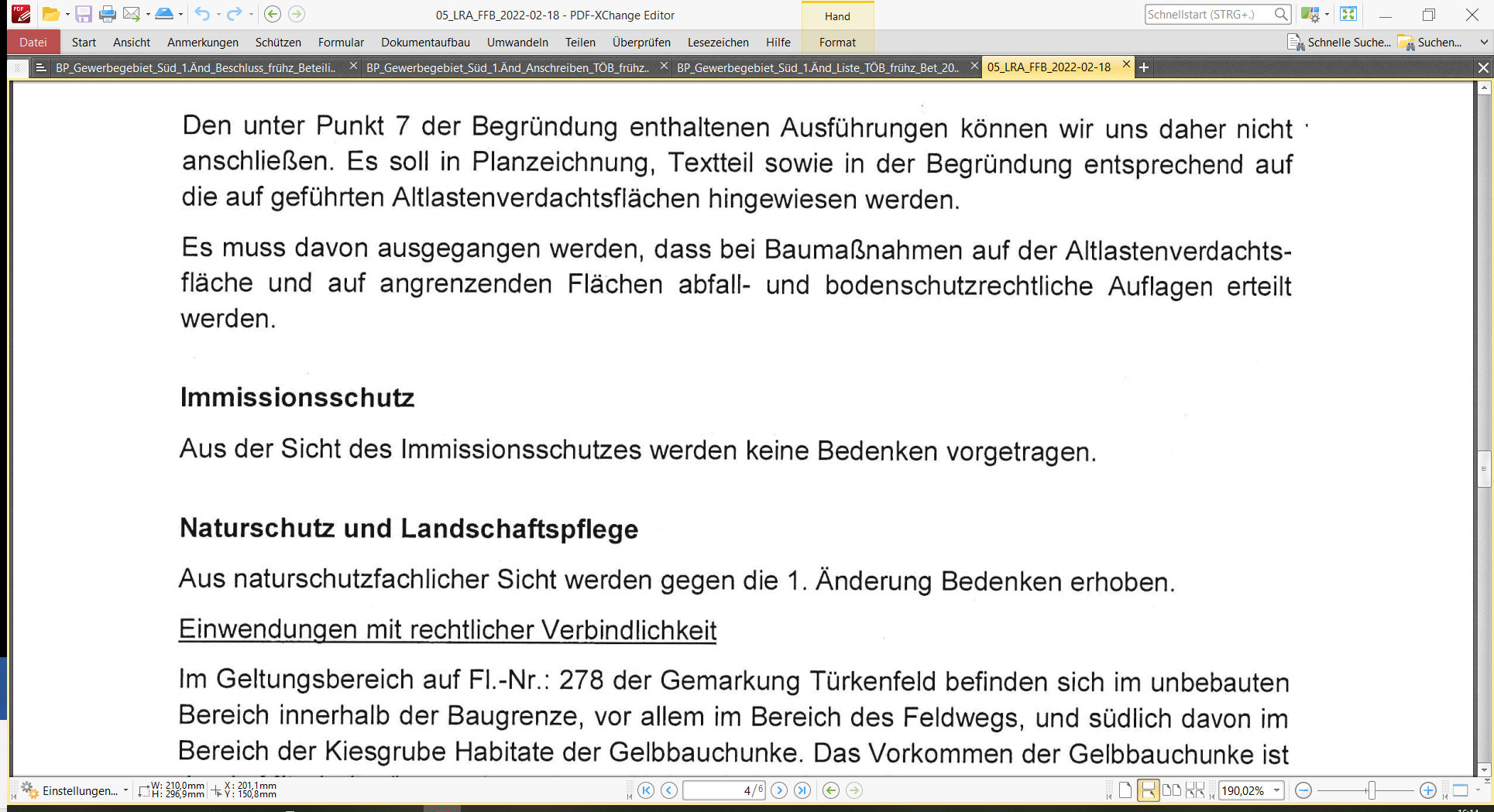Open the Schützen ribbon tab
Screen dimensions: 1494x812
278,43
